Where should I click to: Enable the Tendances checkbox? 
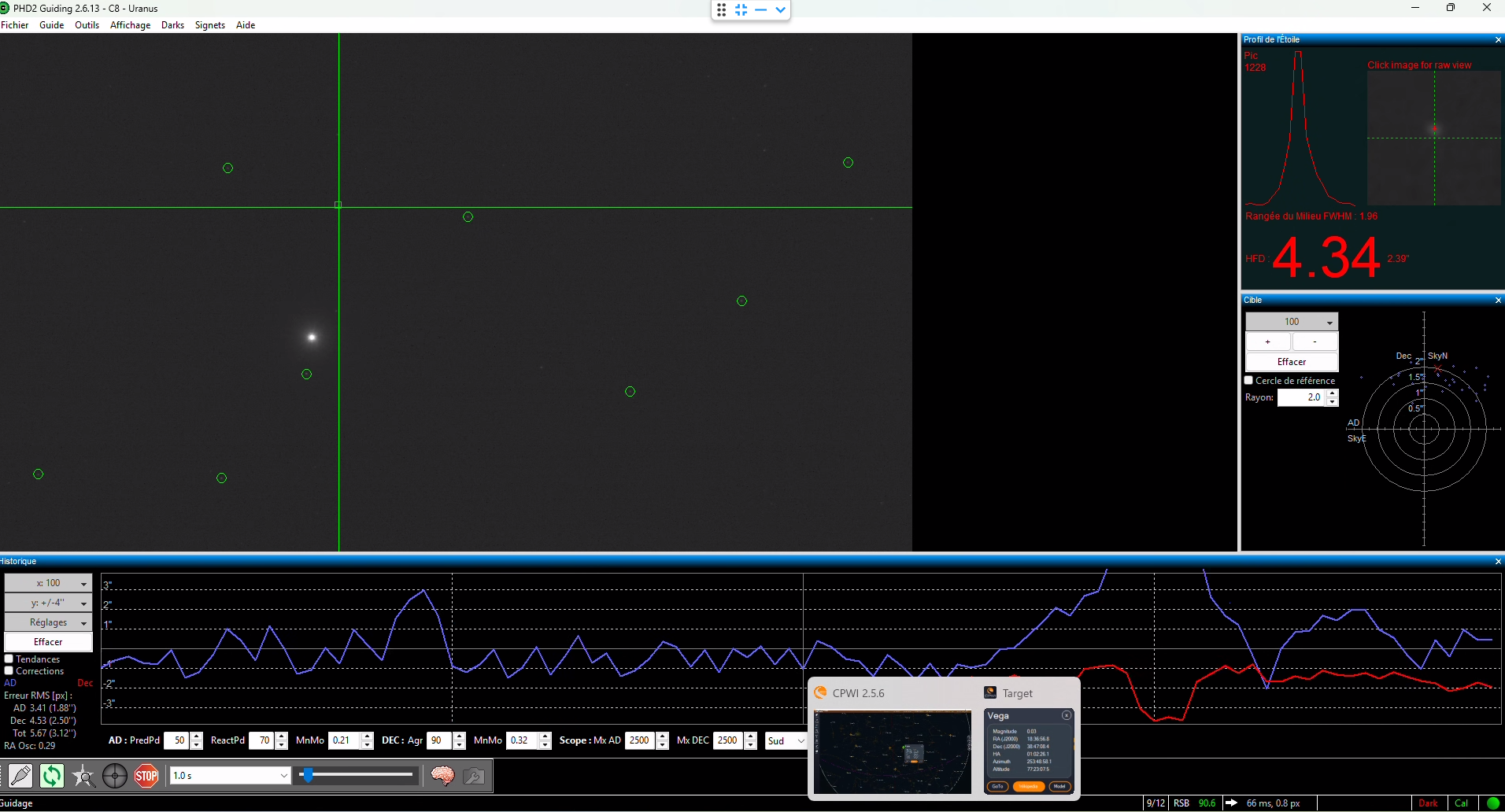(9, 659)
